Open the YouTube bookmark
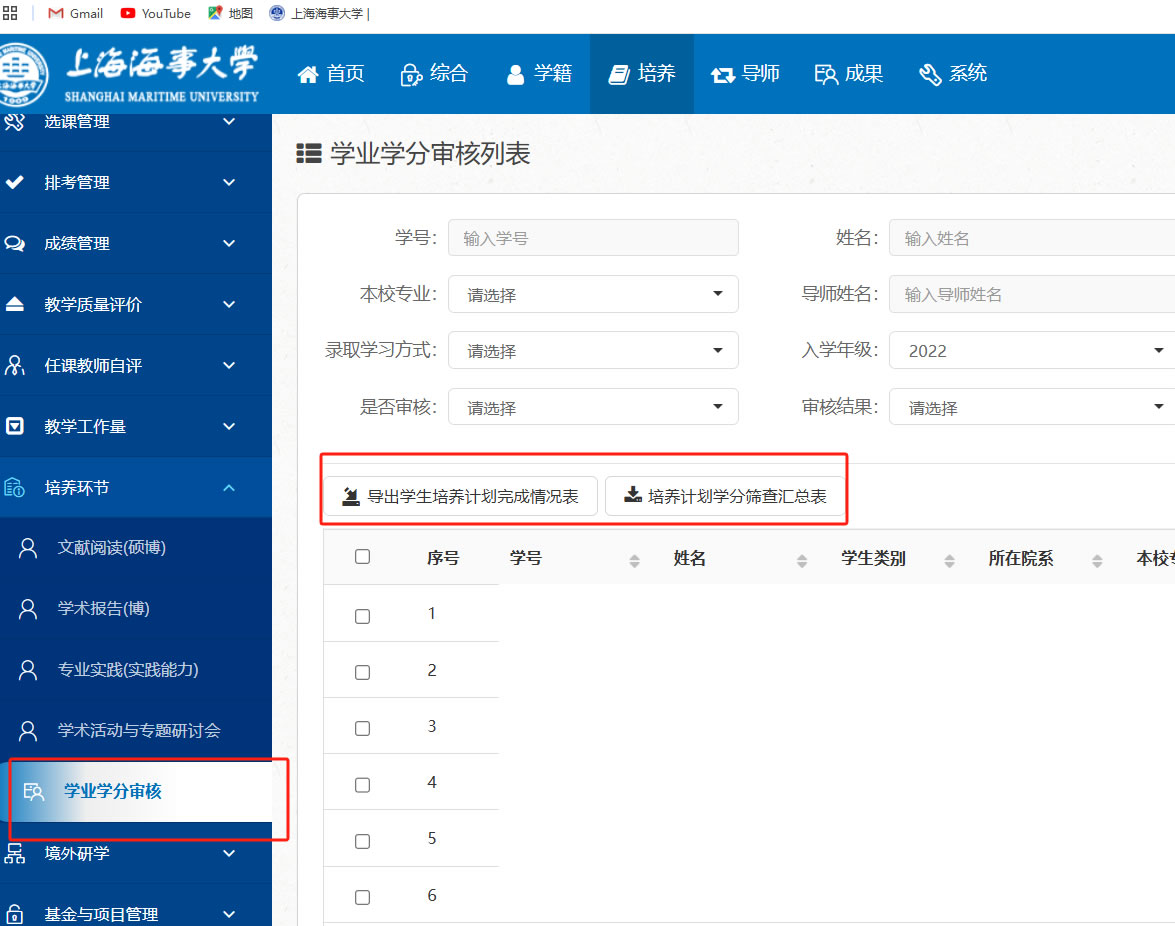 [x=156, y=13]
